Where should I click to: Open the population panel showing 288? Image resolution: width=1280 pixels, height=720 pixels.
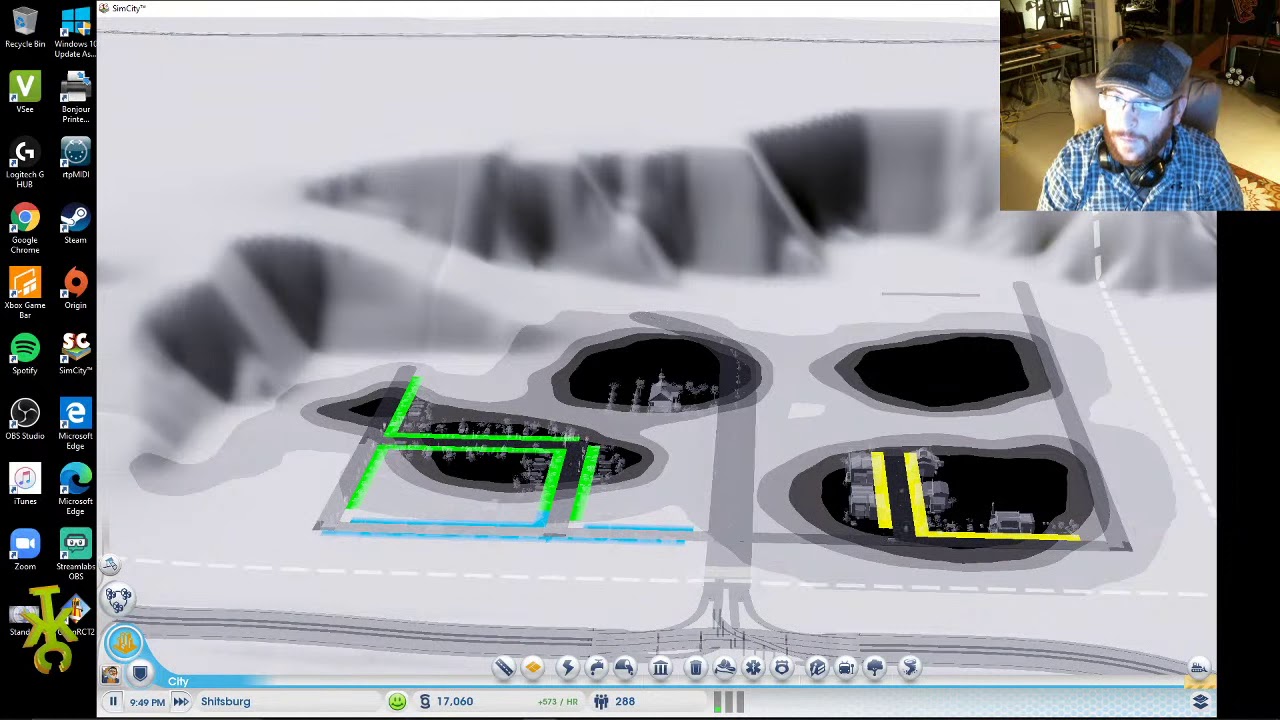pyautogui.click(x=614, y=702)
